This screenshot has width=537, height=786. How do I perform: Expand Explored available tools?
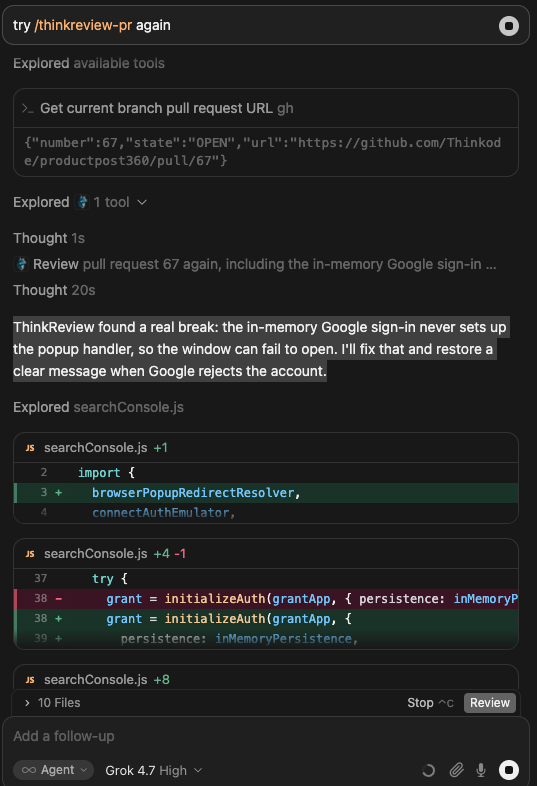tap(89, 63)
